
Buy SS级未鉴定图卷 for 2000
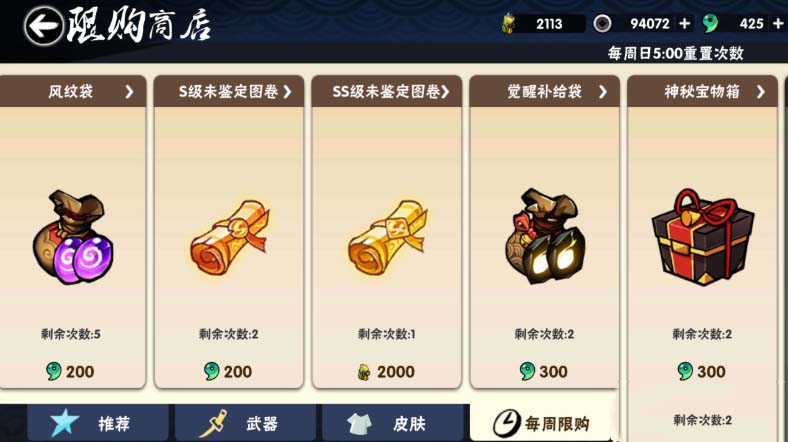[386, 372]
